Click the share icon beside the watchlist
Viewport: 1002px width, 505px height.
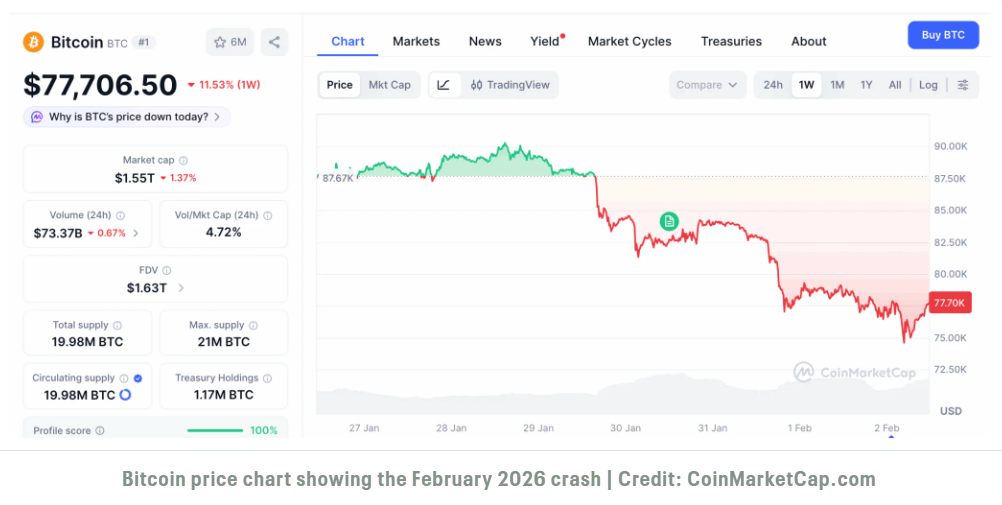pyautogui.click(x=274, y=42)
